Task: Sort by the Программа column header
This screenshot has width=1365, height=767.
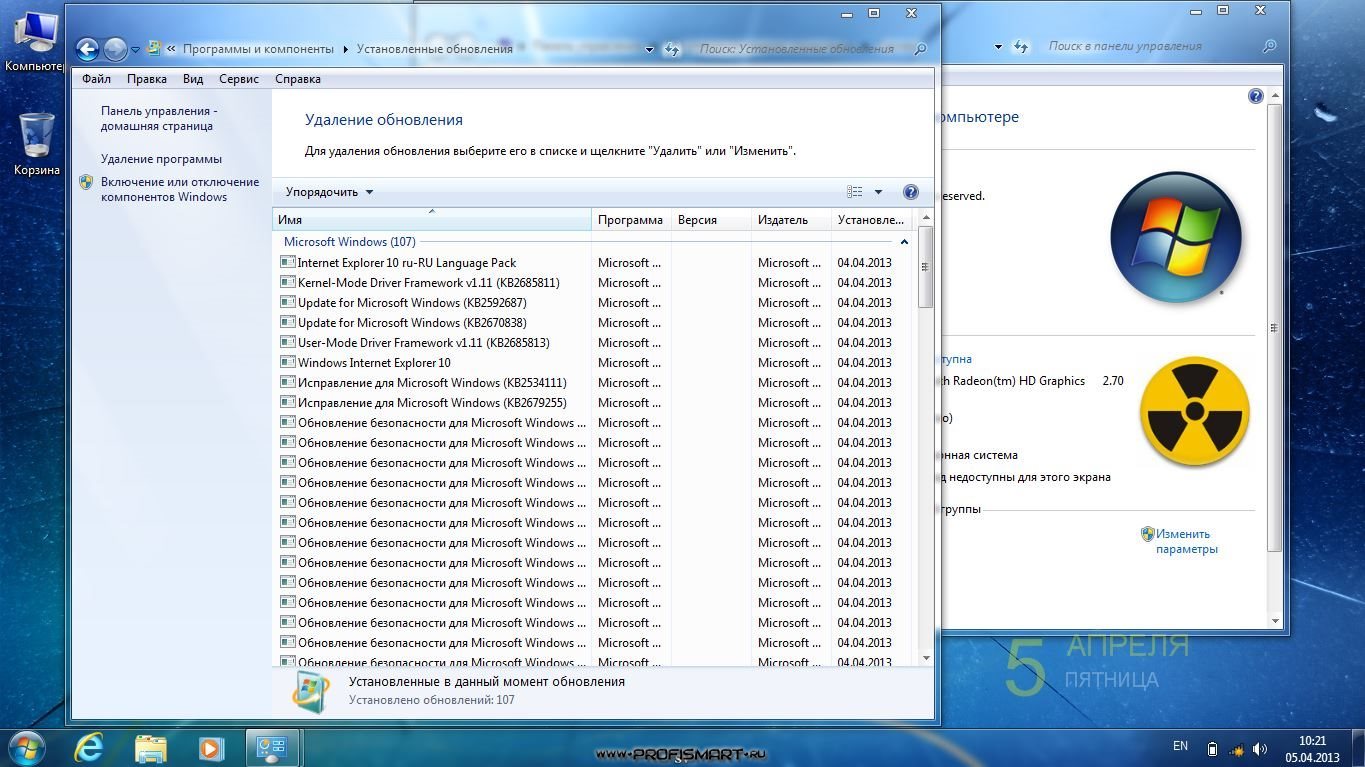Action: click(x=631, y=220)
